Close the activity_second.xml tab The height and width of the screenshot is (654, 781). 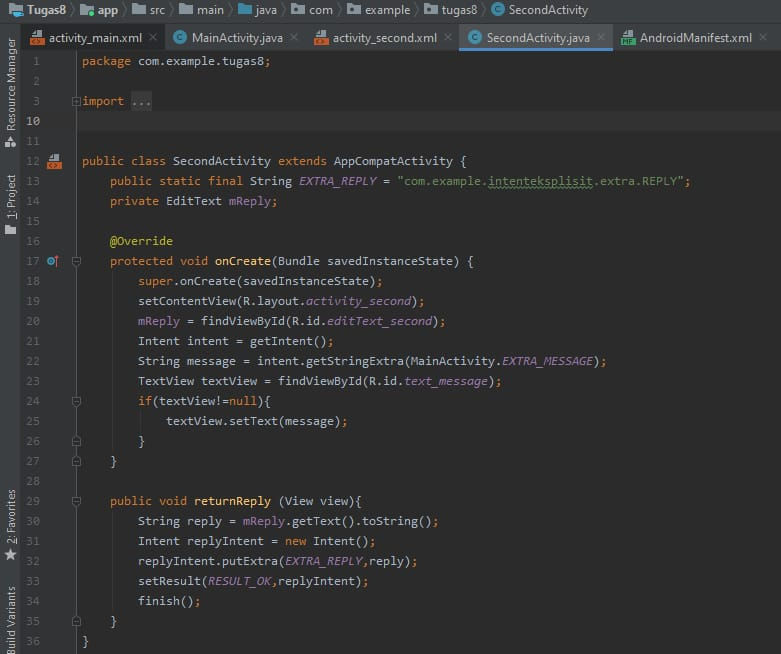[x=448, y=37]
